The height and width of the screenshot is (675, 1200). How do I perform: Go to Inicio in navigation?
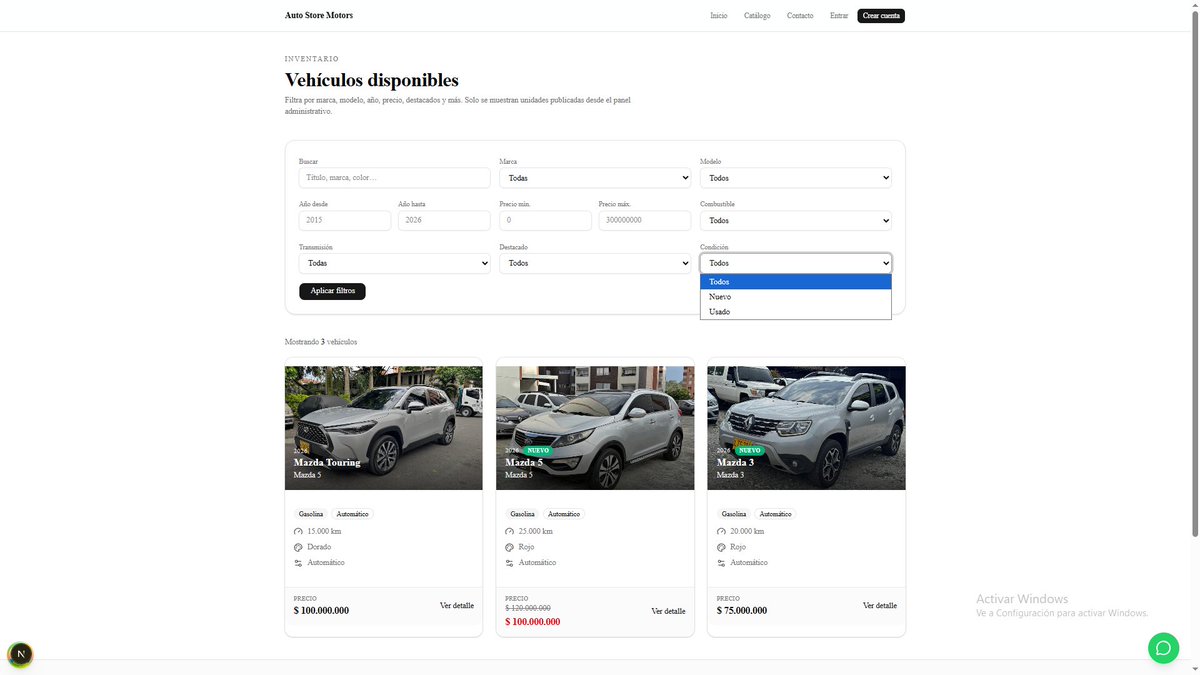pos(719,16)
